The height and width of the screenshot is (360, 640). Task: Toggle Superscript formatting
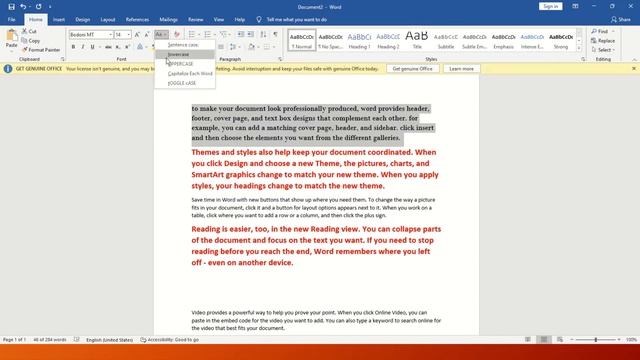click(127, 47)
